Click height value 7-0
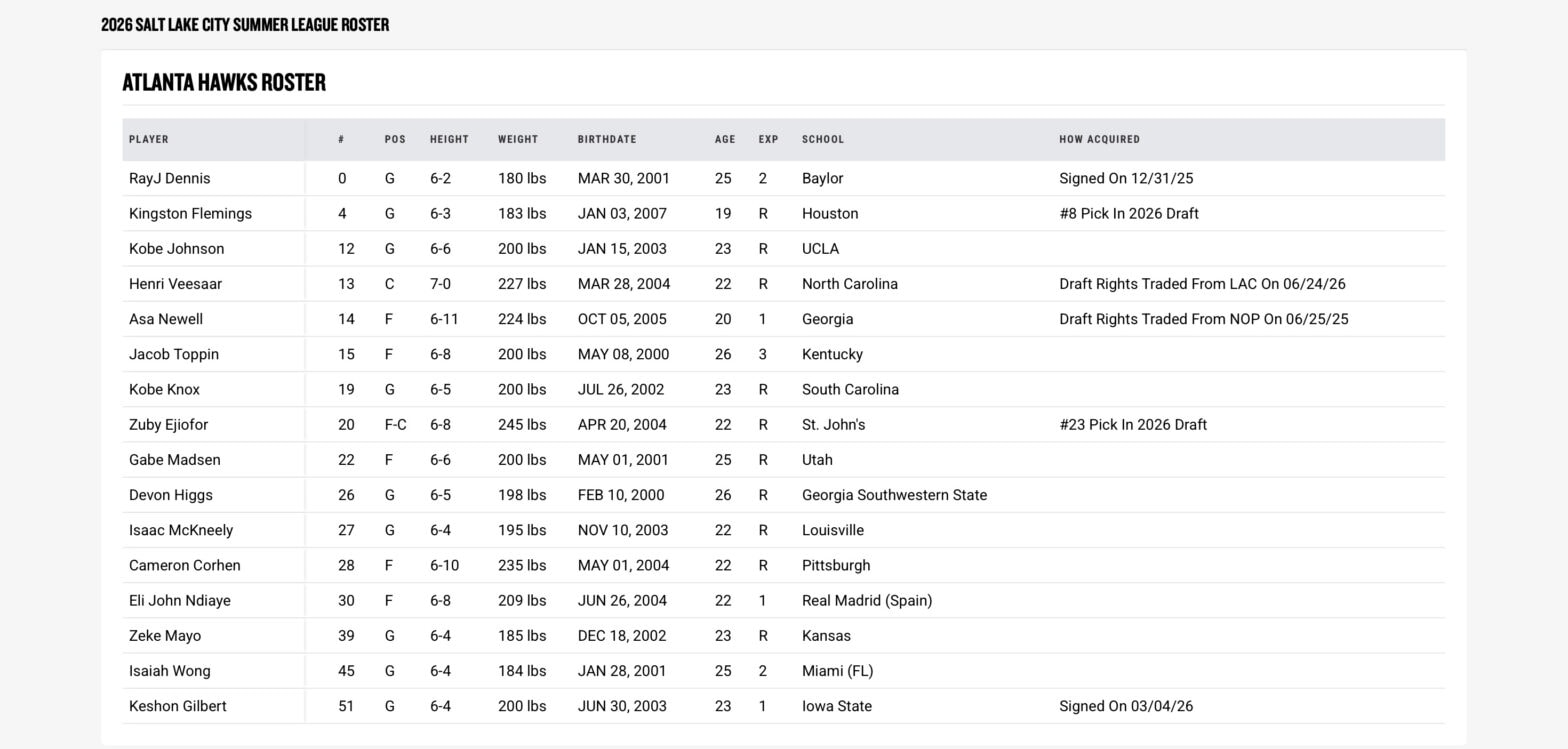The image size is (1568, 749). (x=440, y=284)
